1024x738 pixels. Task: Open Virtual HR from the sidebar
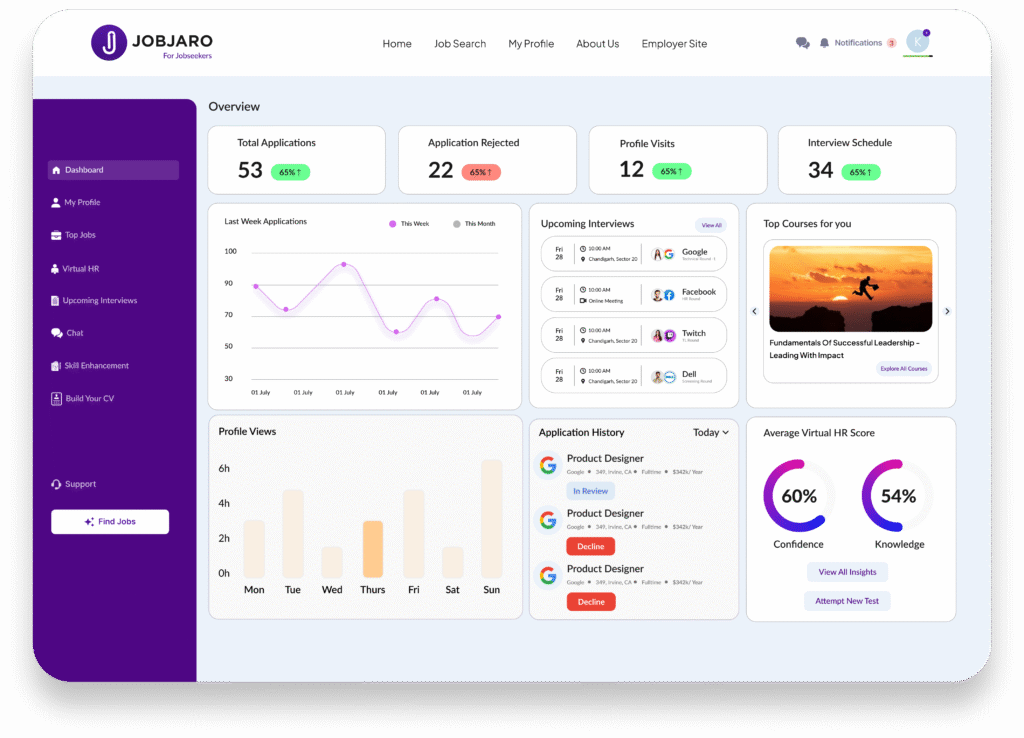[x=80, y=269]
